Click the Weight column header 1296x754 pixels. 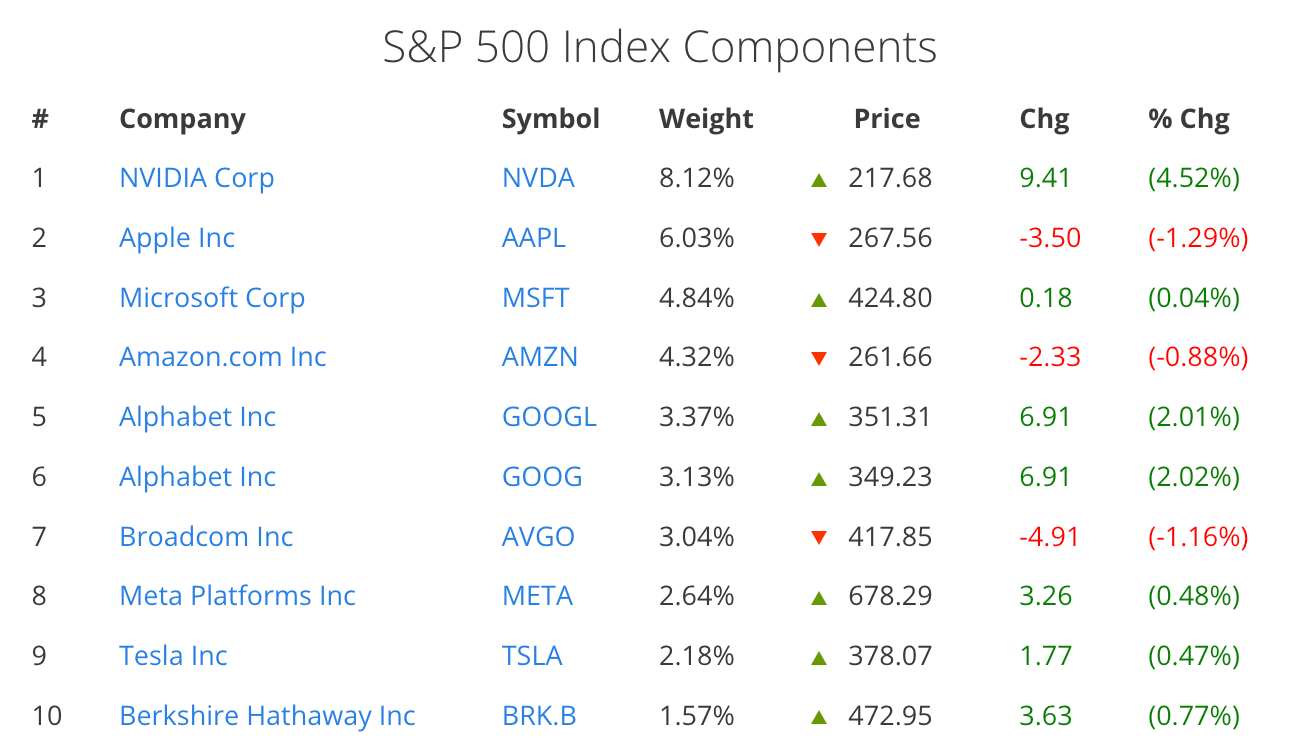pyautogui.click(x=706, y=119)
